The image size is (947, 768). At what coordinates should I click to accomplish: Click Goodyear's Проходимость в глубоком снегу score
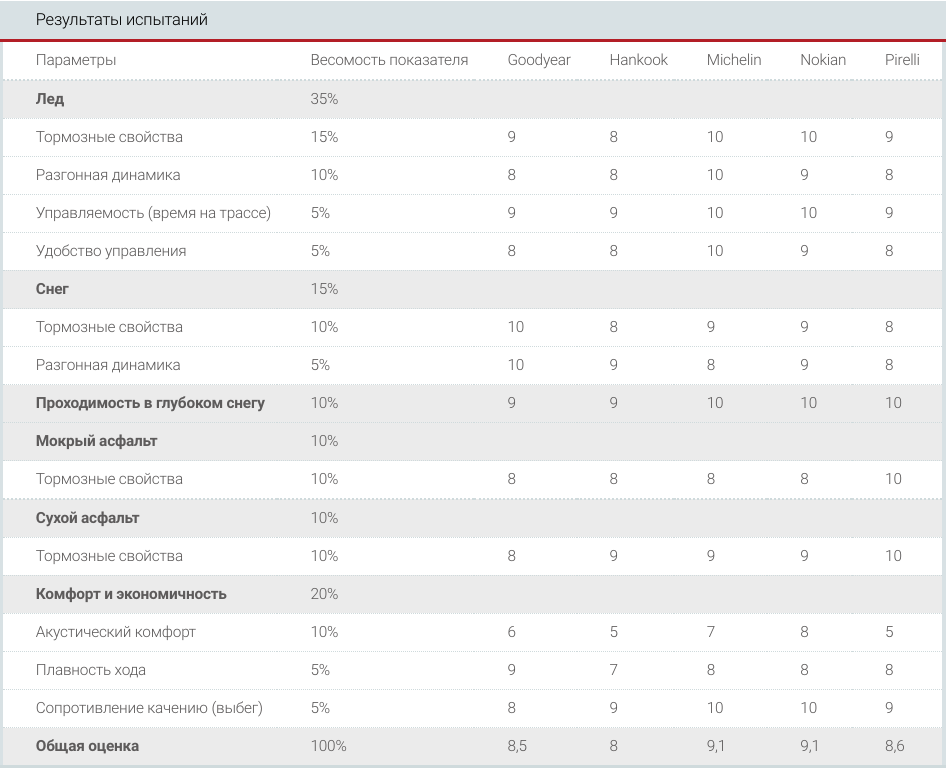point(512,403)
